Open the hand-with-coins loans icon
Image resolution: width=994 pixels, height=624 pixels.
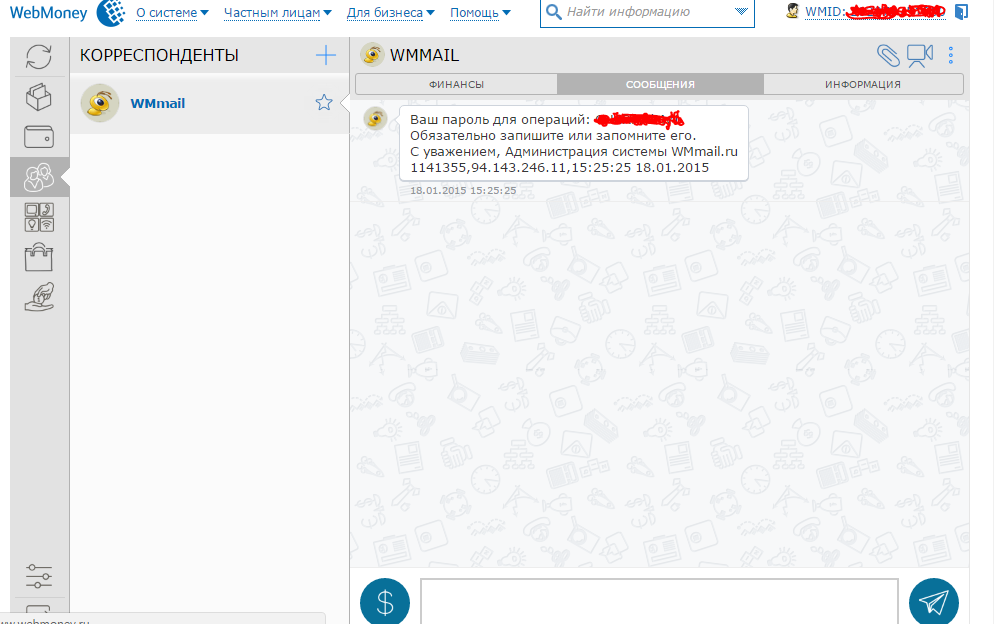point(39,297)
